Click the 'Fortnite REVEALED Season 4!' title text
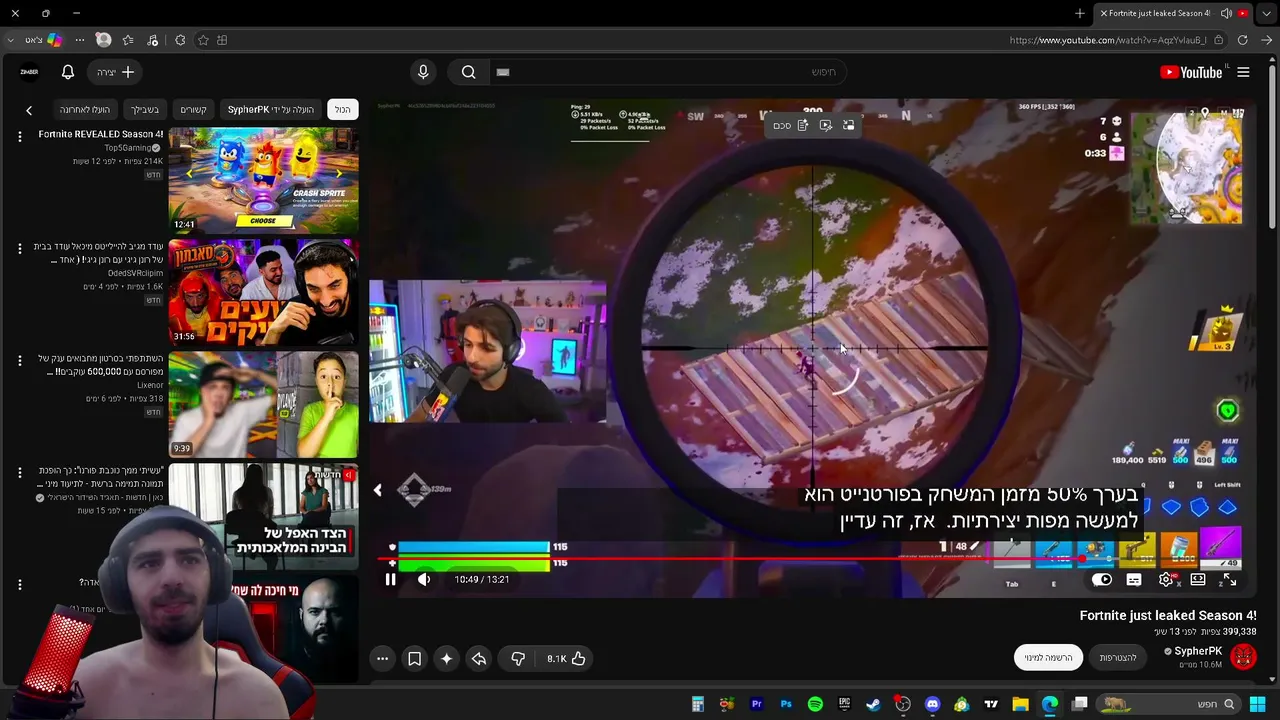1280x720 pixels. pyautogui.click(x=100, y=134)
